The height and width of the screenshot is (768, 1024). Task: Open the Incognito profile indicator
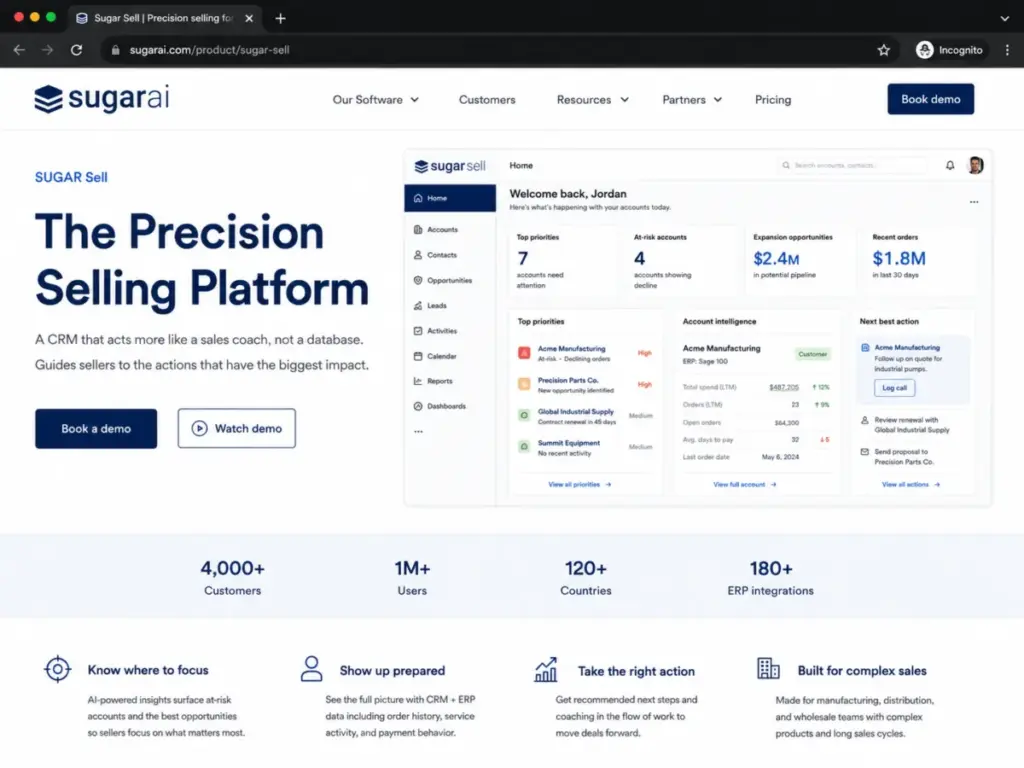click(950, 50)
